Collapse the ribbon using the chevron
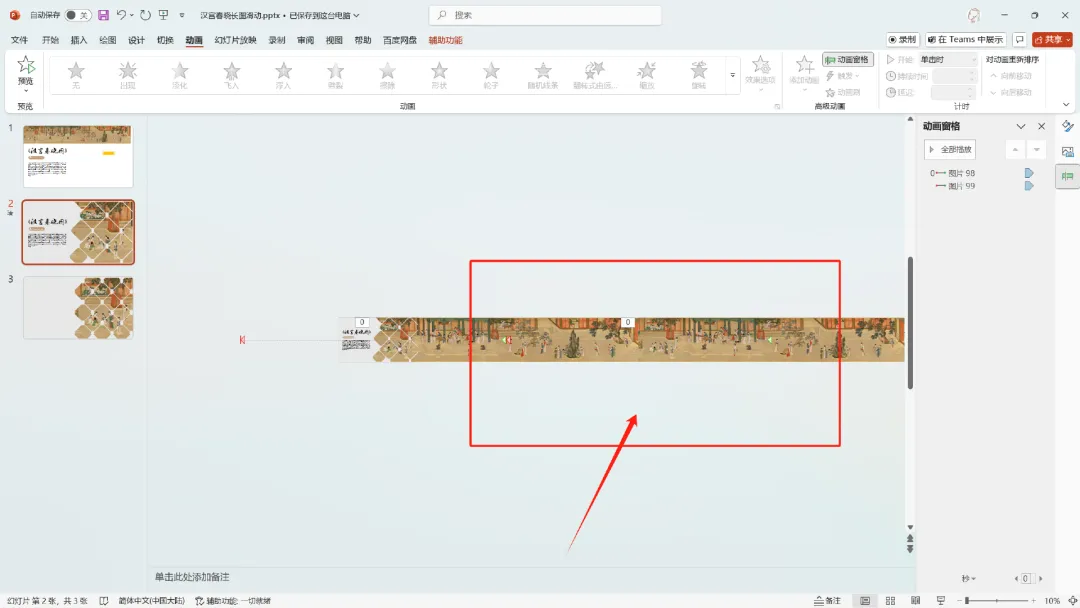1080x608 pixels. coord(1066,105)
